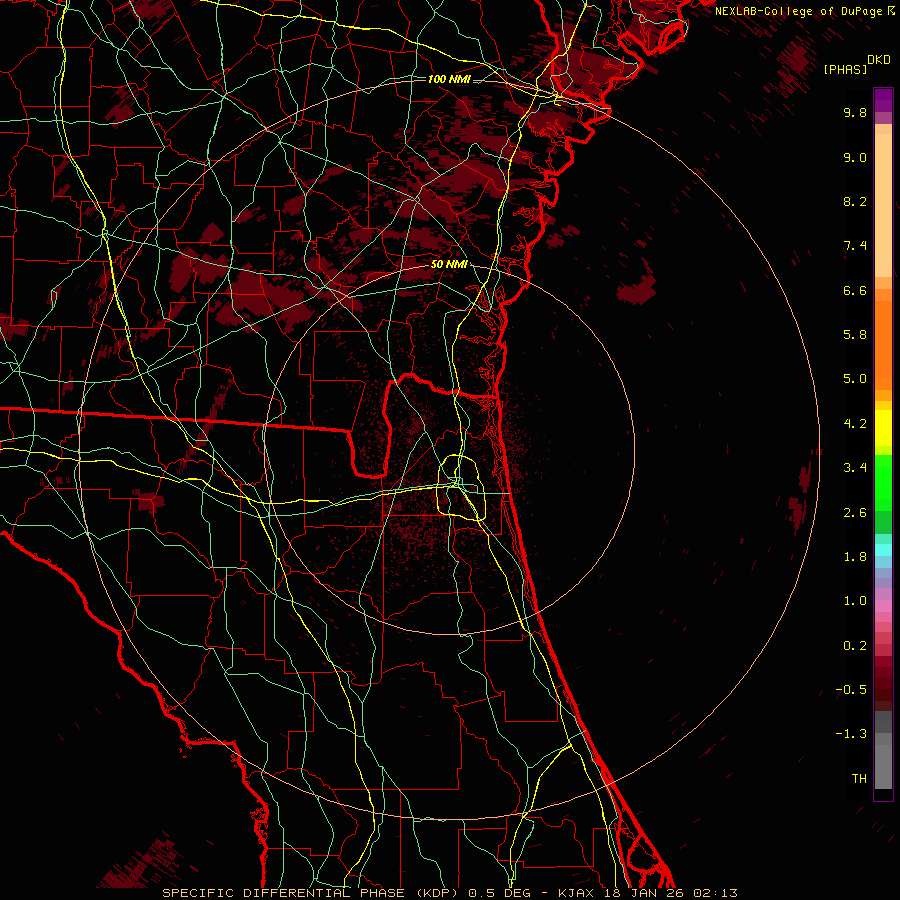
Task: Click the 8.2 legend value
Action: pos(855,201)
